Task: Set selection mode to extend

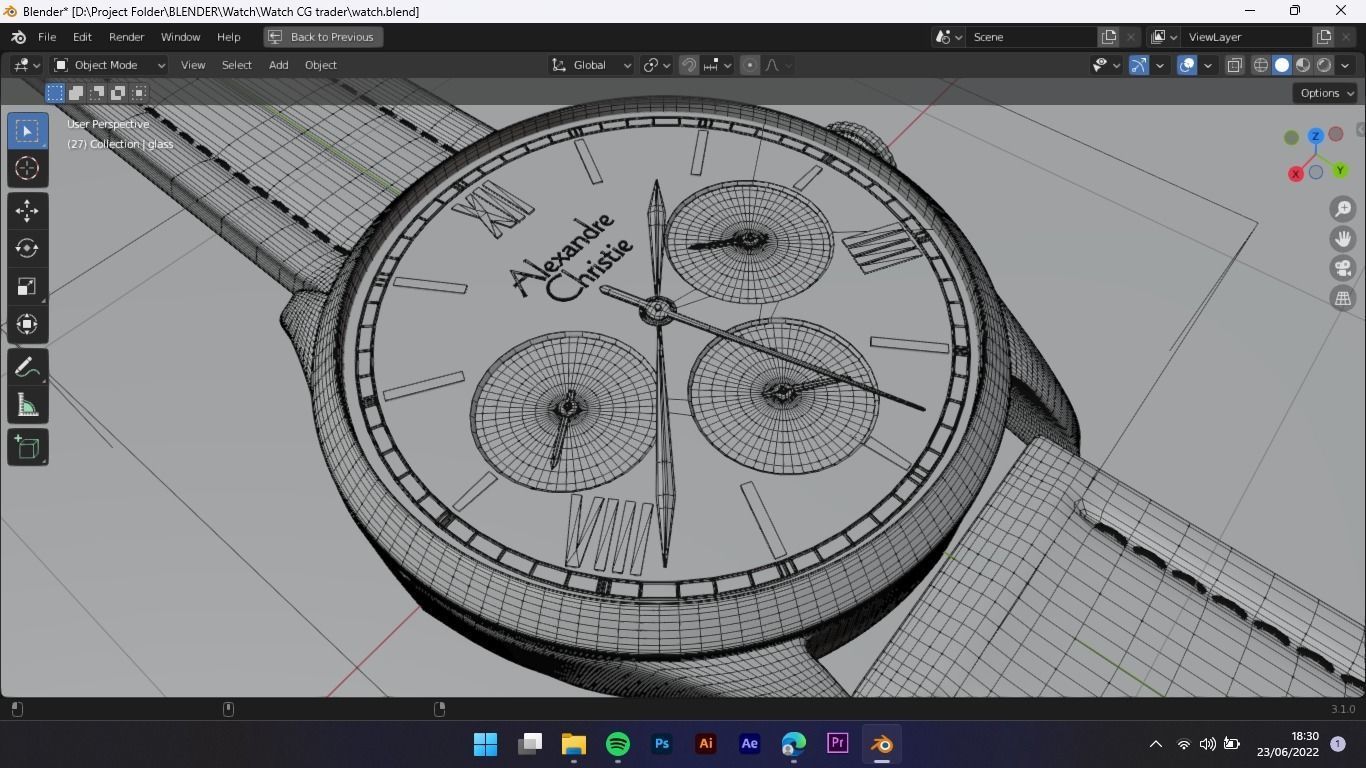Action: tap(76, 93)
